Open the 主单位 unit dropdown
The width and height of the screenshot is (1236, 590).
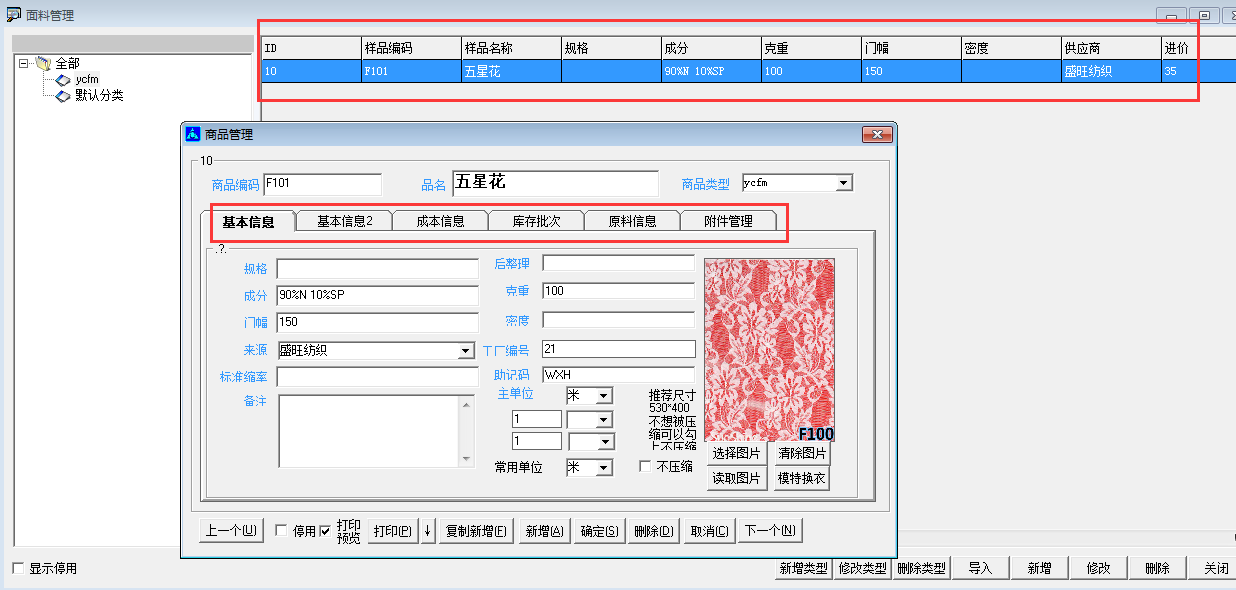pyautogui.click(x=604, y=396)
